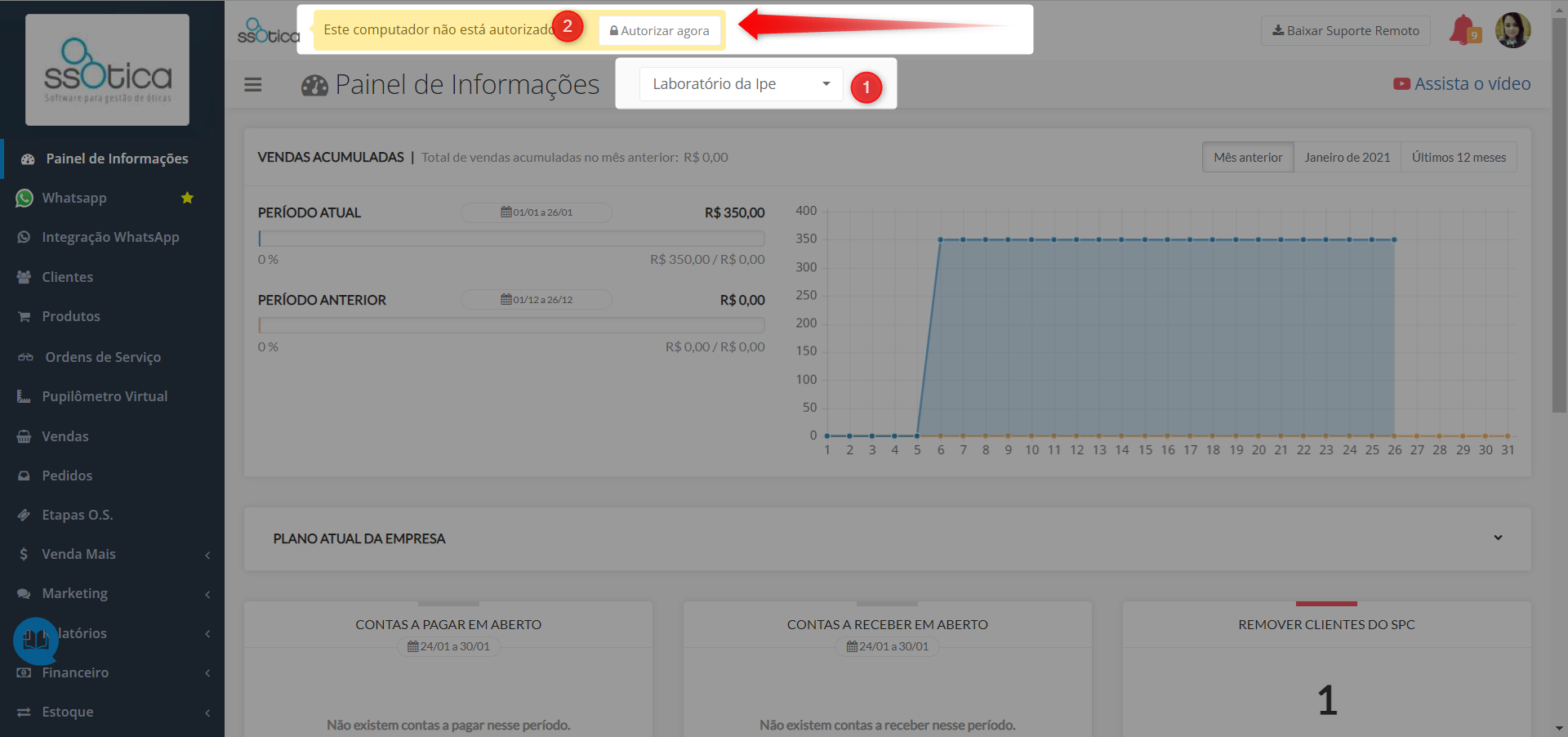
Task: Click the 01/12 a 26/12 date range
Action: 537,300
